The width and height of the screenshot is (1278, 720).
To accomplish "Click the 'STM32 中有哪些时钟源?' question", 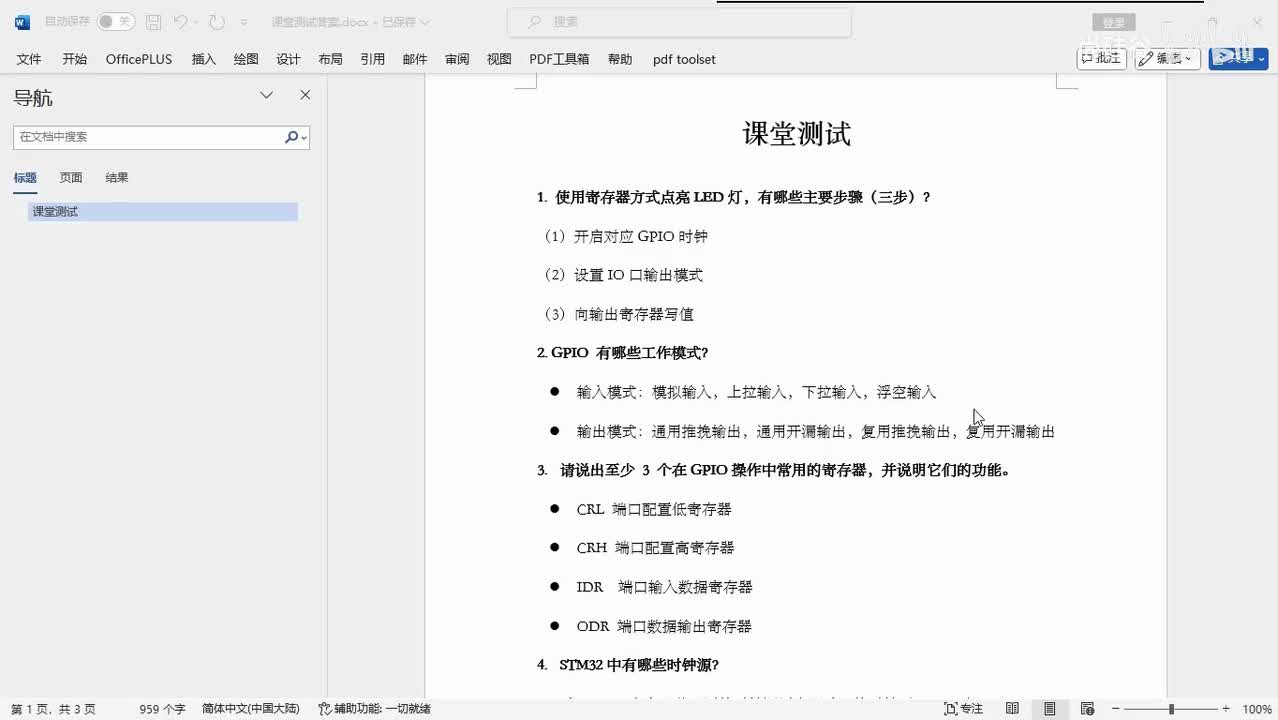I will 628,665.
